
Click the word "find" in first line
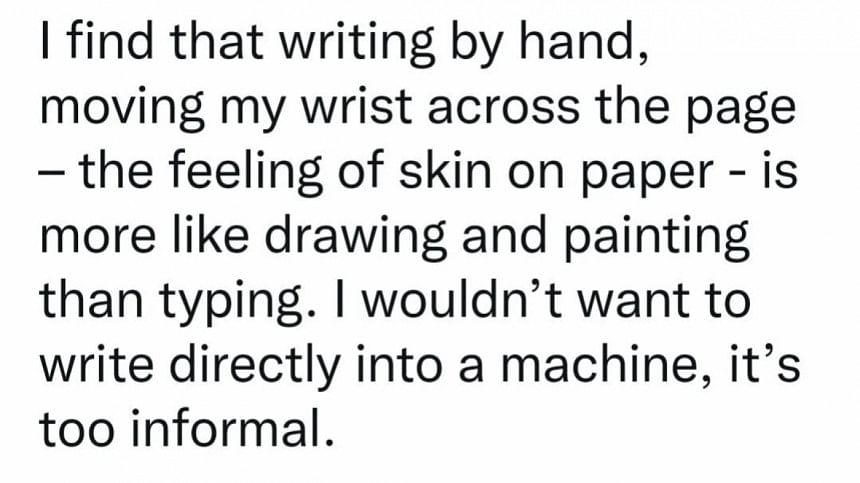coord(110,42)
